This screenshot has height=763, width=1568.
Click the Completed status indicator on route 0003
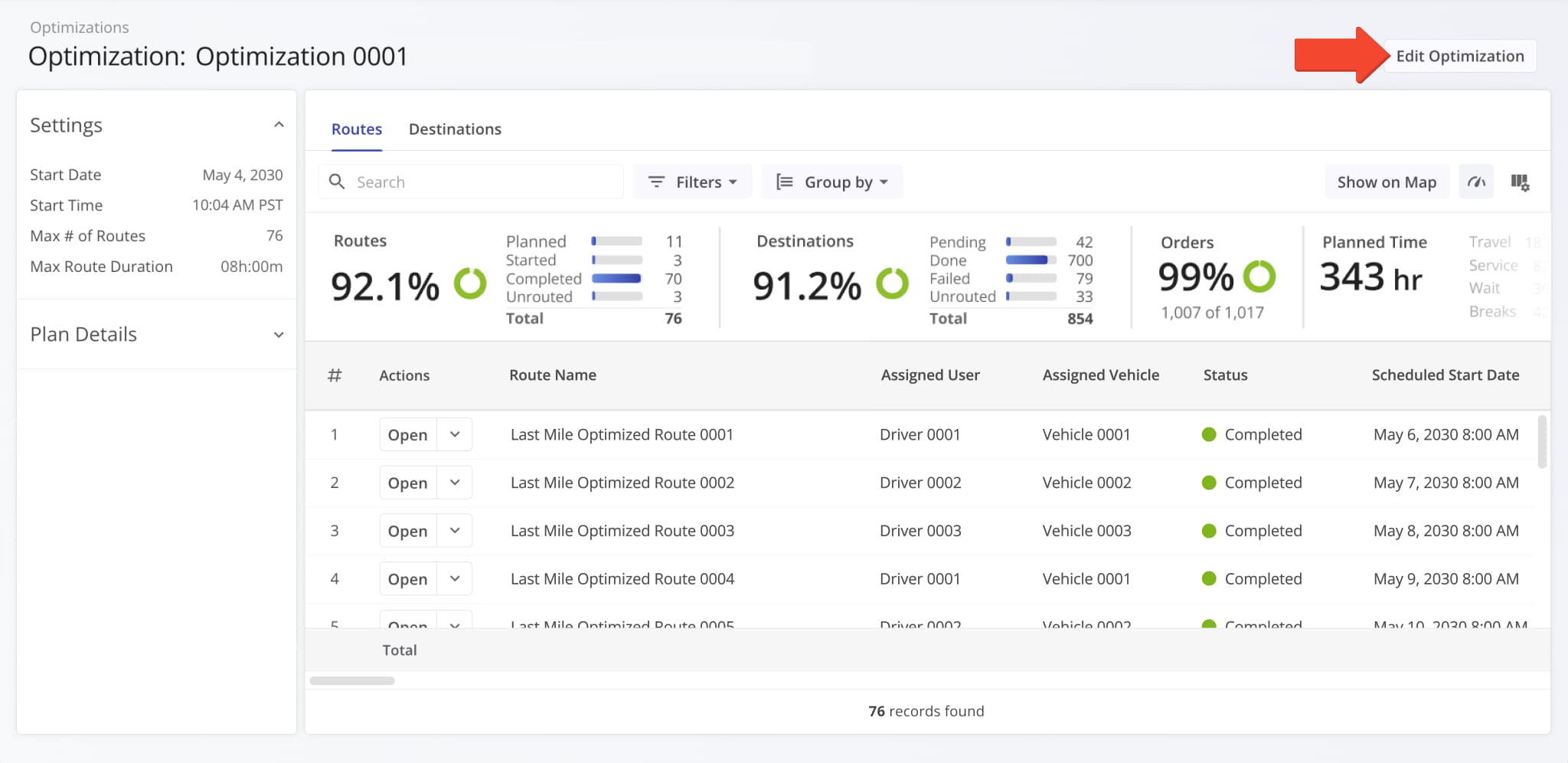[x=1210, y=530]
